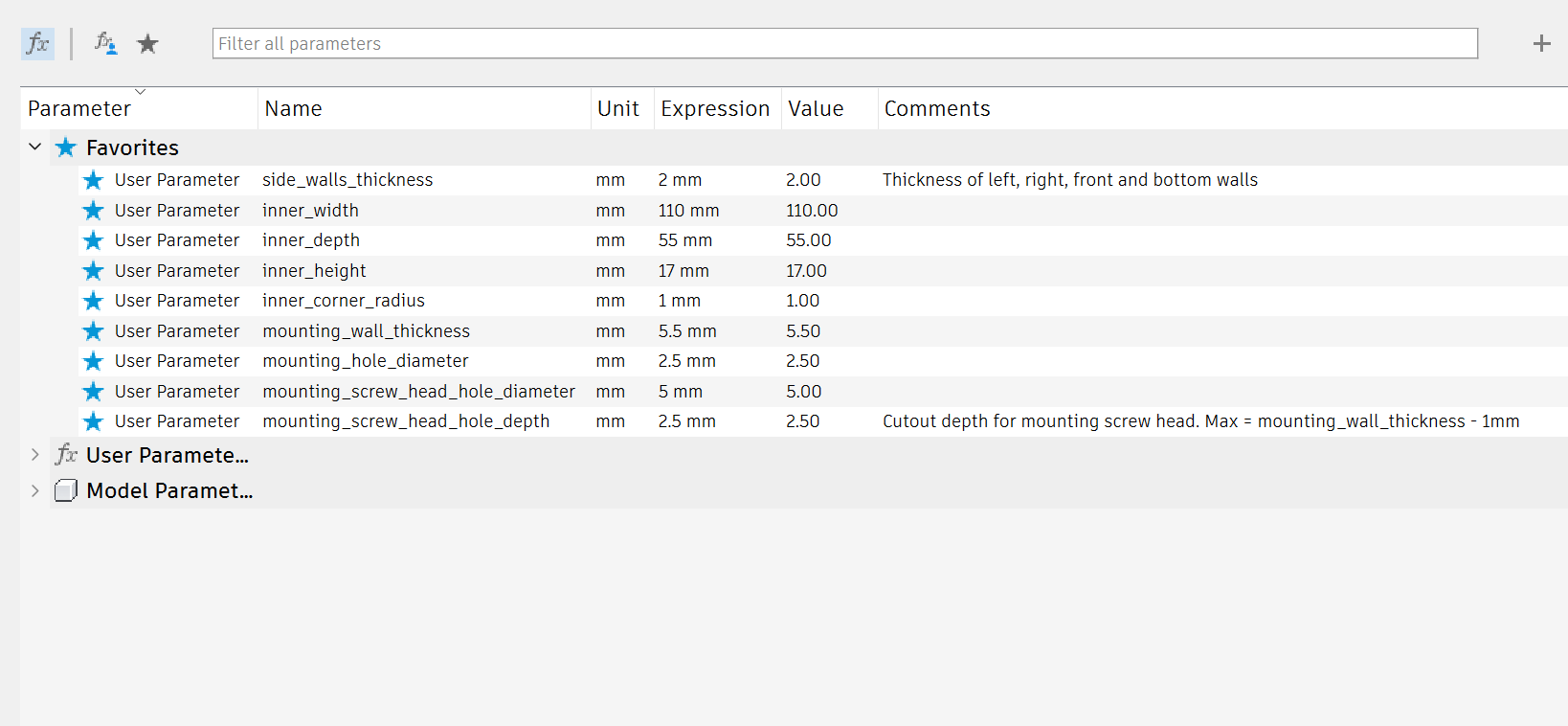1568x726 pixels.
Task: Select the inner_depth name cell
Action: tap(311, 240)
